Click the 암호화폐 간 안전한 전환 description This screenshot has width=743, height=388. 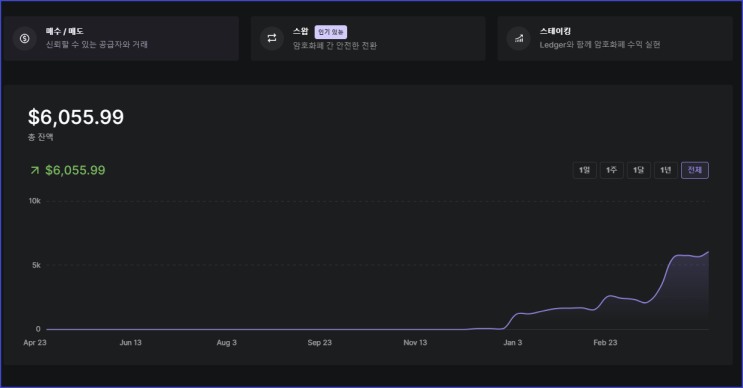[x=335, y=46]
